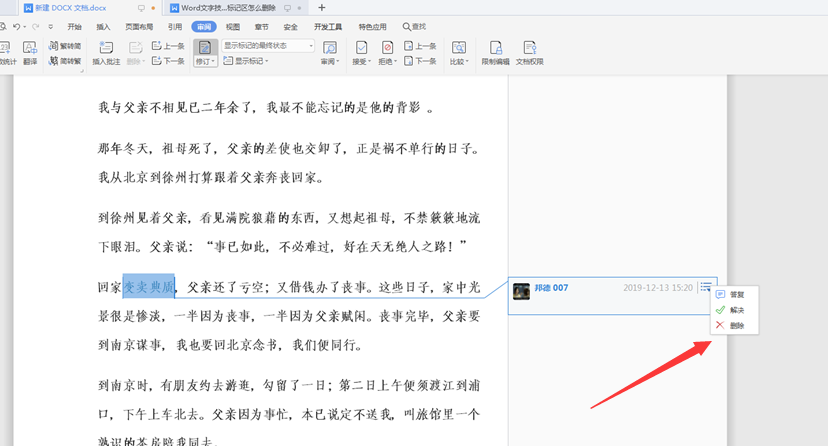Open a new document tab with plus
The height and width of the screenshot is (446, 828).
coord(321,8)
